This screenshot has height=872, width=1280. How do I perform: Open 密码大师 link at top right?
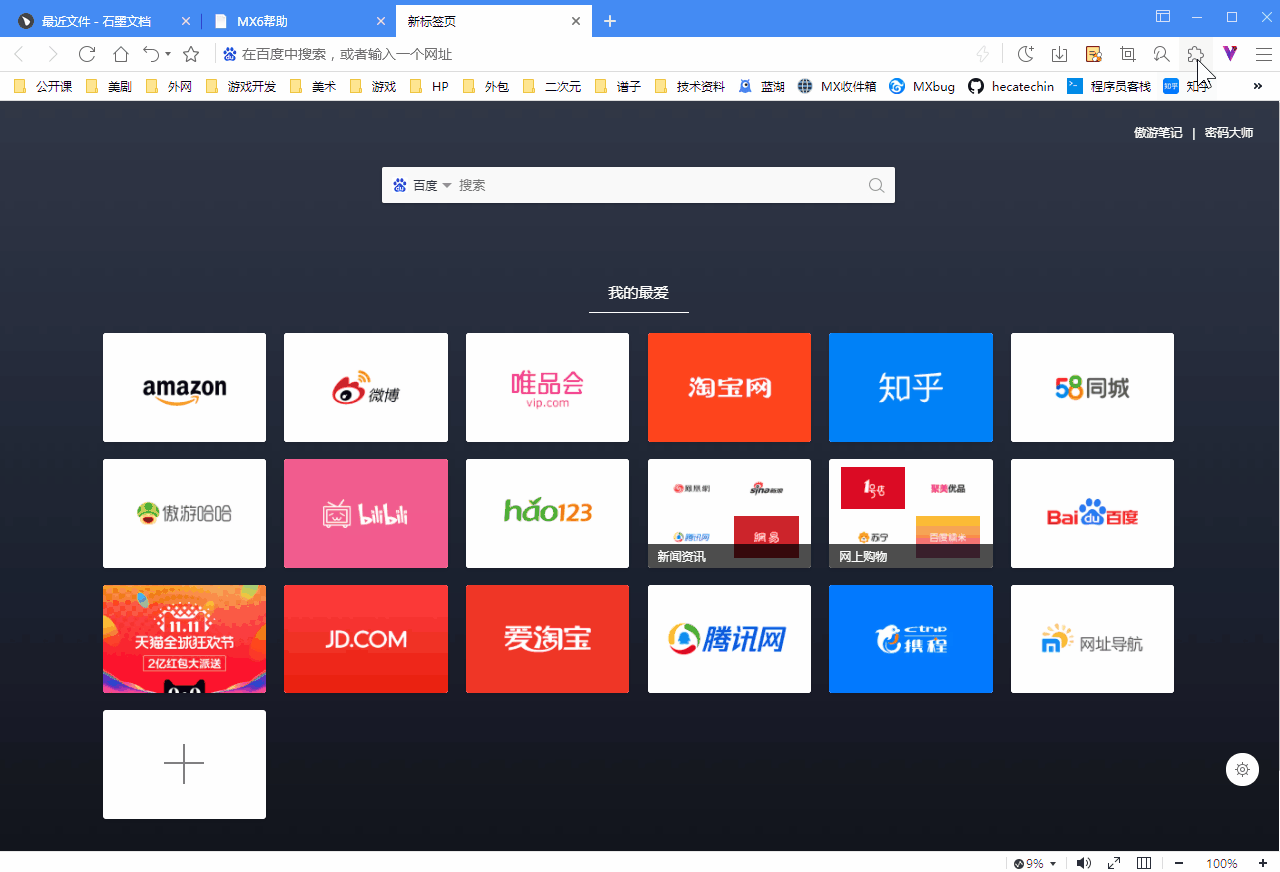point(1229,131)
